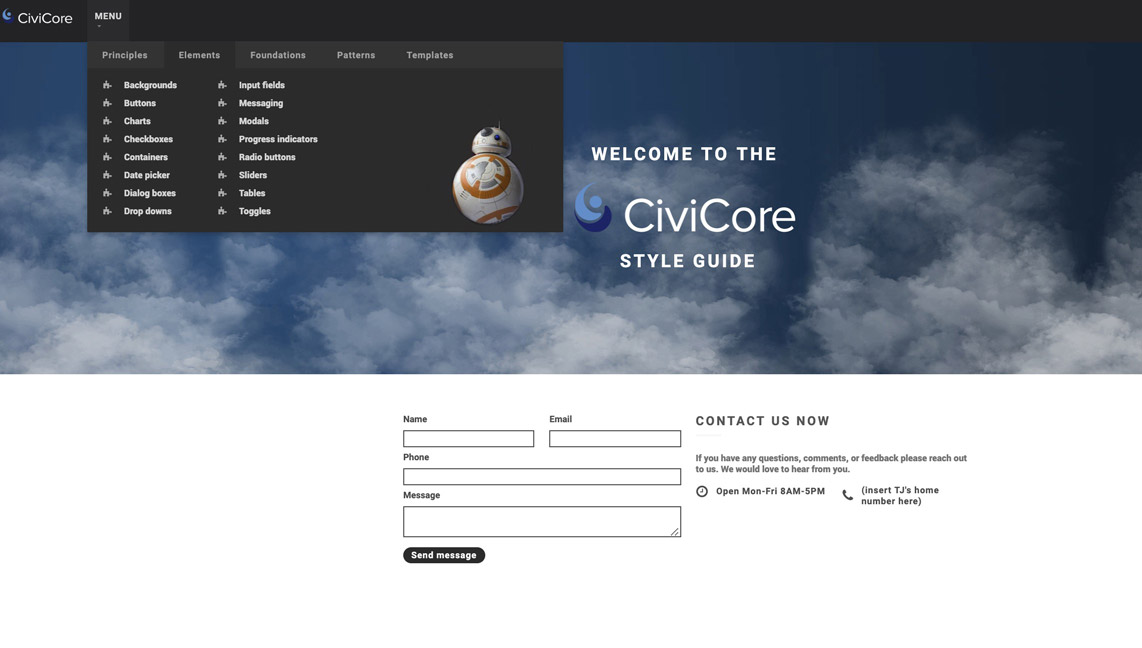Open the Sliders menu entry
The image size is (1142, 648).
[252, 175]
